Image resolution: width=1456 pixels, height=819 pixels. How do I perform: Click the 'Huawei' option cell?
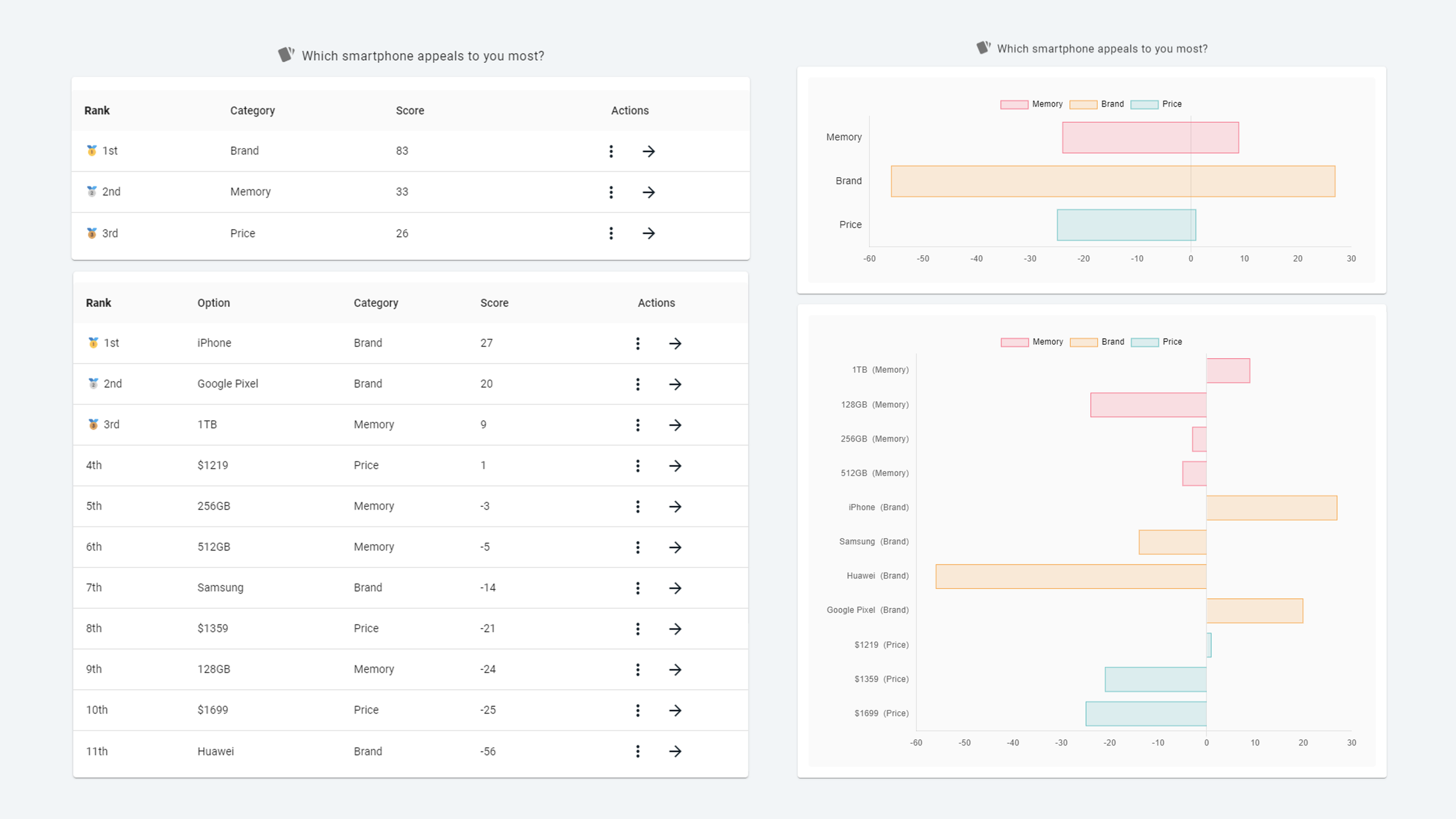click(x=215, y=751)
